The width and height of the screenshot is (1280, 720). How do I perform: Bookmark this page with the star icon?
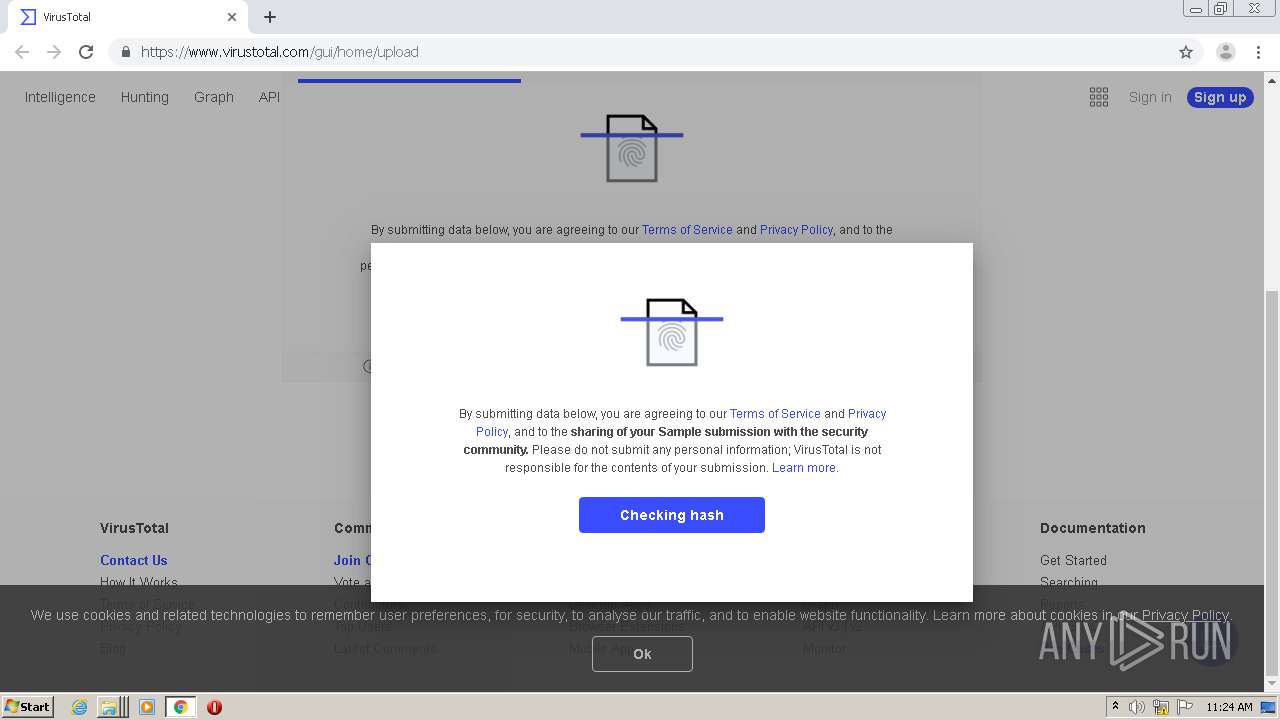pos(1186,52)
